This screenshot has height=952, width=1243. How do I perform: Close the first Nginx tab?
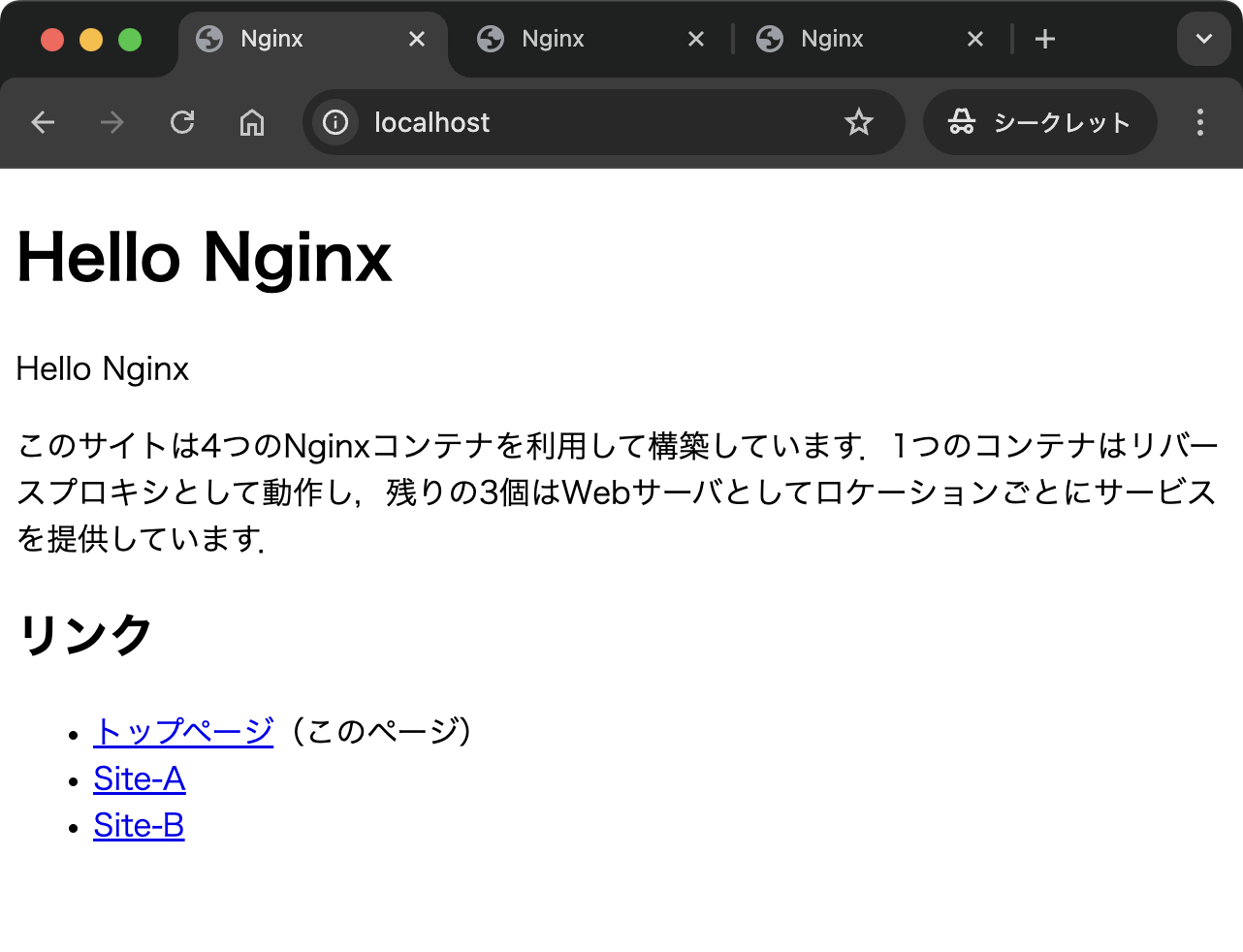[417, 39]
